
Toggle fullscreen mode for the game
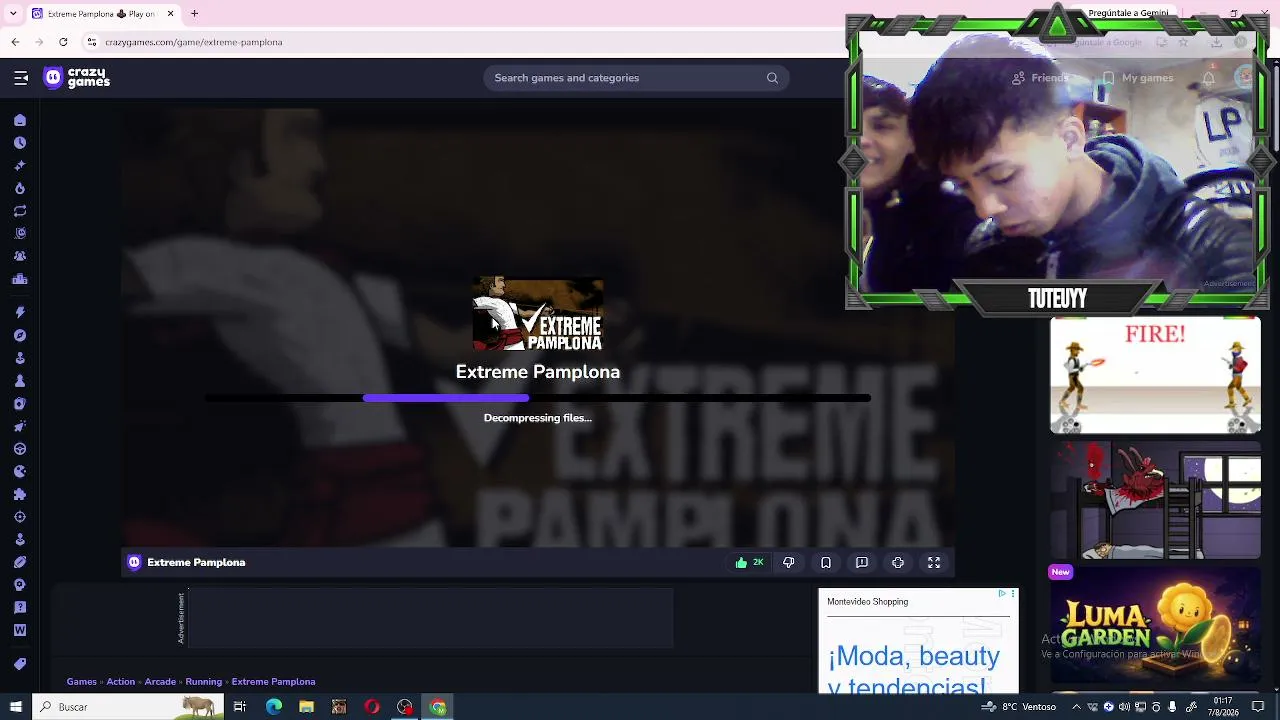(x=934, y=563)
